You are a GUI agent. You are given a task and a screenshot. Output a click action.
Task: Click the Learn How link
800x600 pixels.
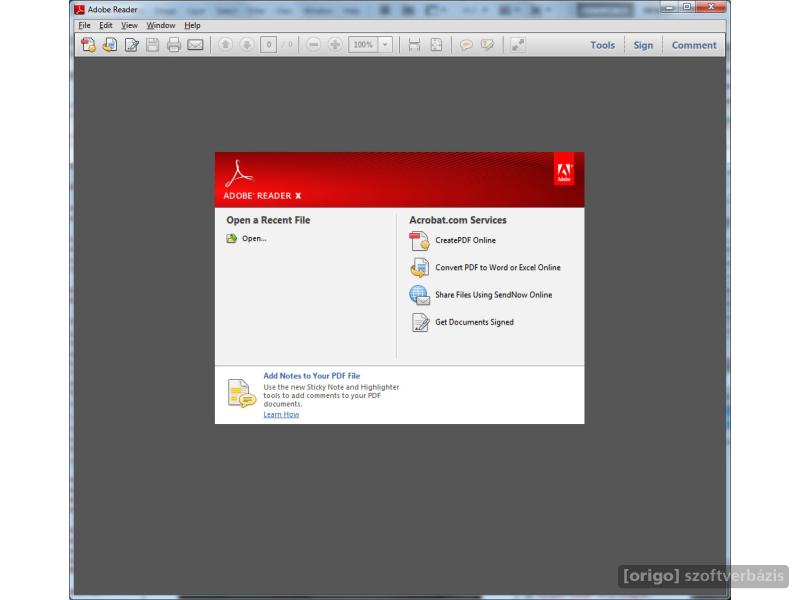click(281, 414)
